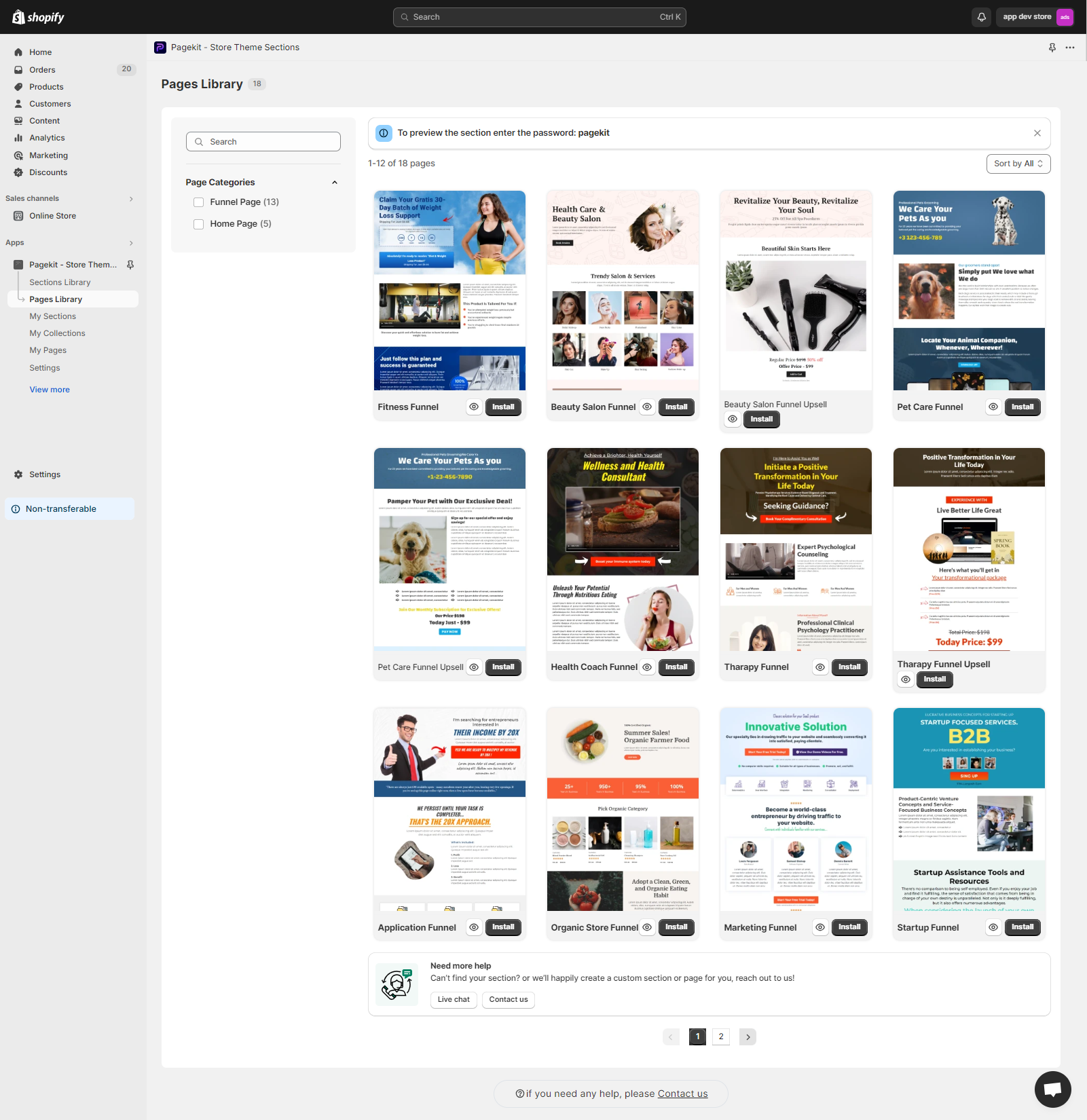Go to page 2 of results

point(721,1037)
